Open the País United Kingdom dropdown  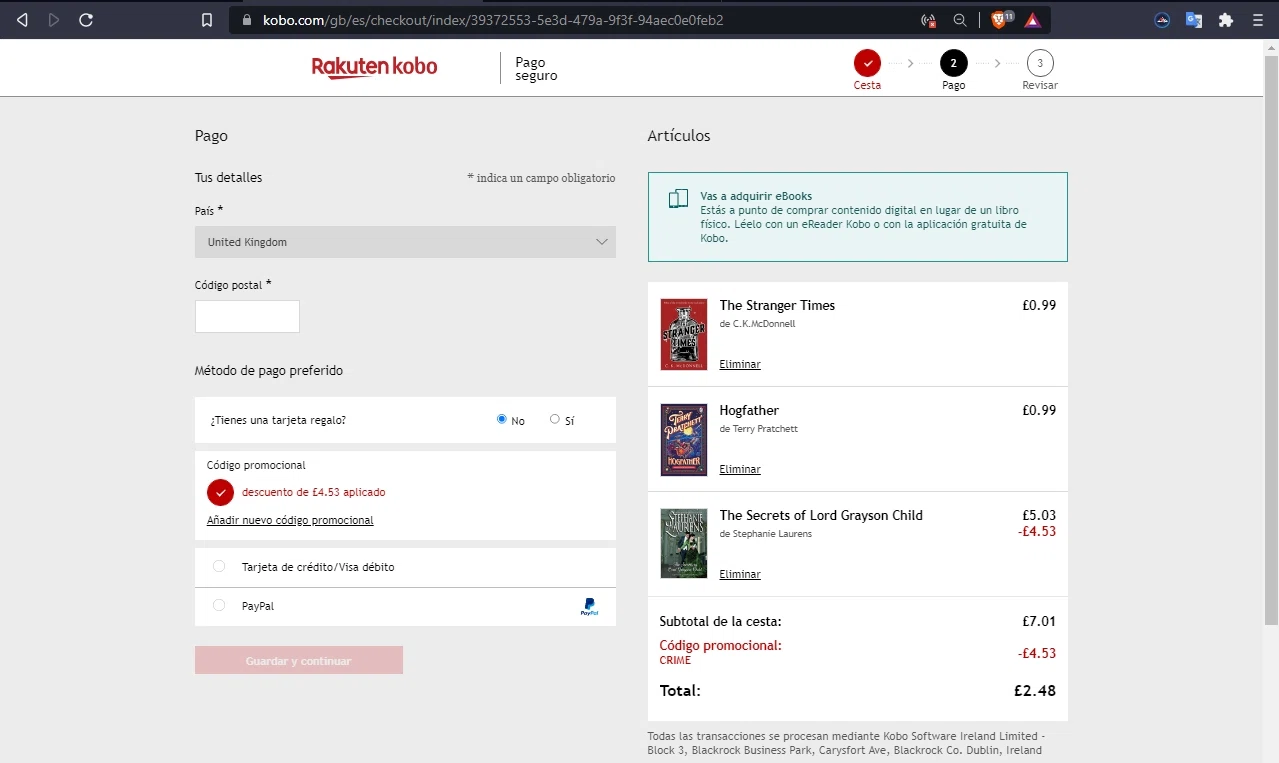[x=405, y=242]
